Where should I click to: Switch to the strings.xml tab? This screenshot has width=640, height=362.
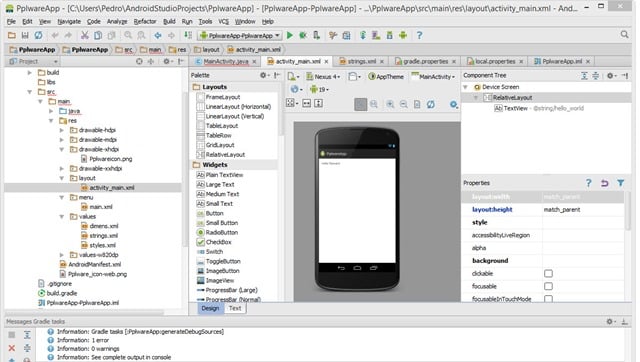pos(361,62)
